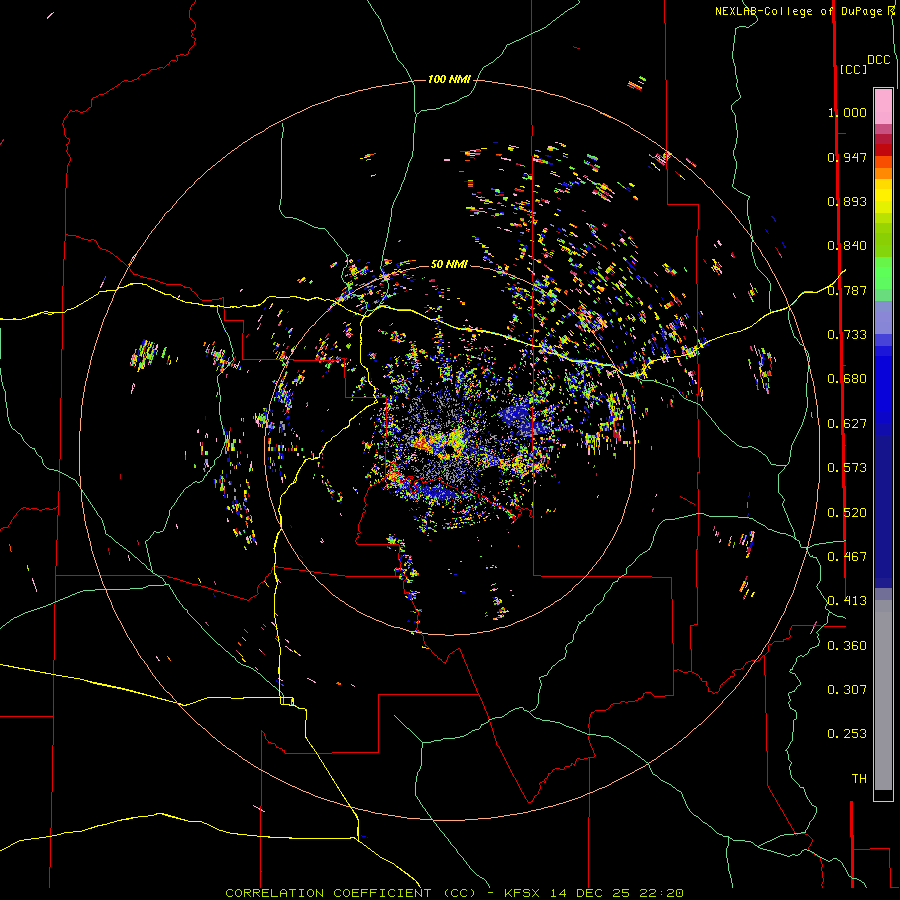
Task: Click the 0.787 scale value
Action: [x=847, y=290]
